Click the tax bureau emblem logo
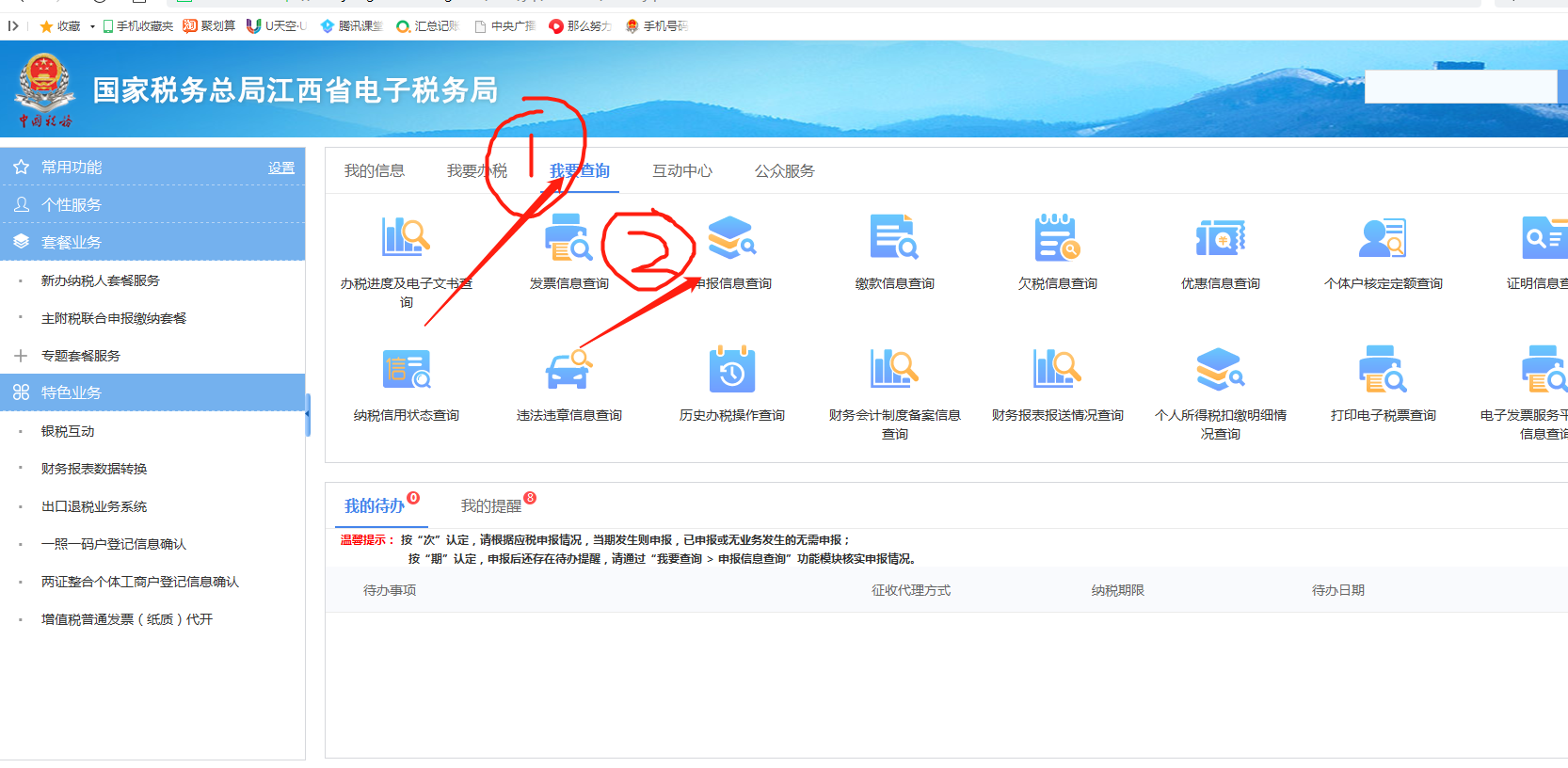The height and width of the screenshot is (768, 1568). 44,89
